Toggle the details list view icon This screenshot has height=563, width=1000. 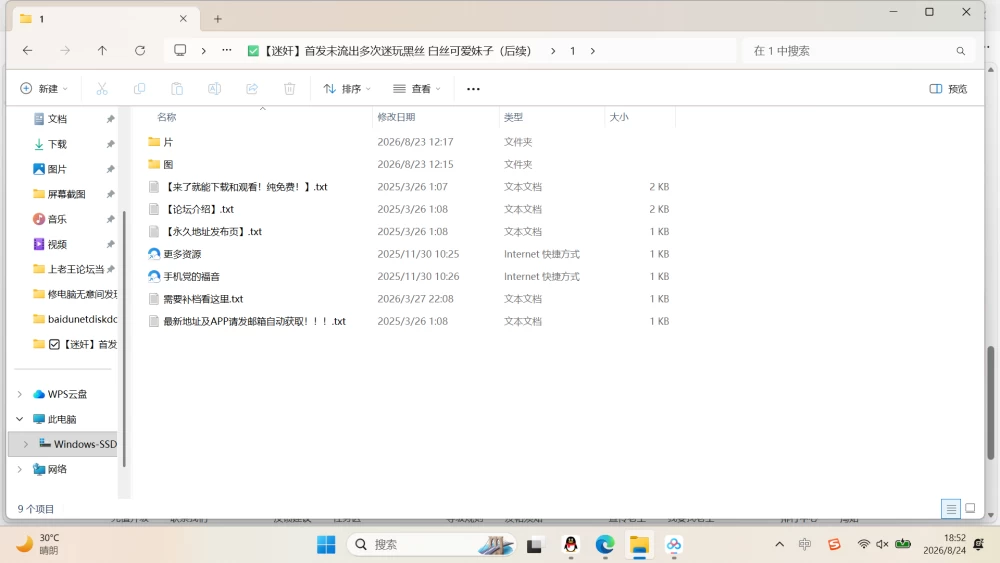951,508
